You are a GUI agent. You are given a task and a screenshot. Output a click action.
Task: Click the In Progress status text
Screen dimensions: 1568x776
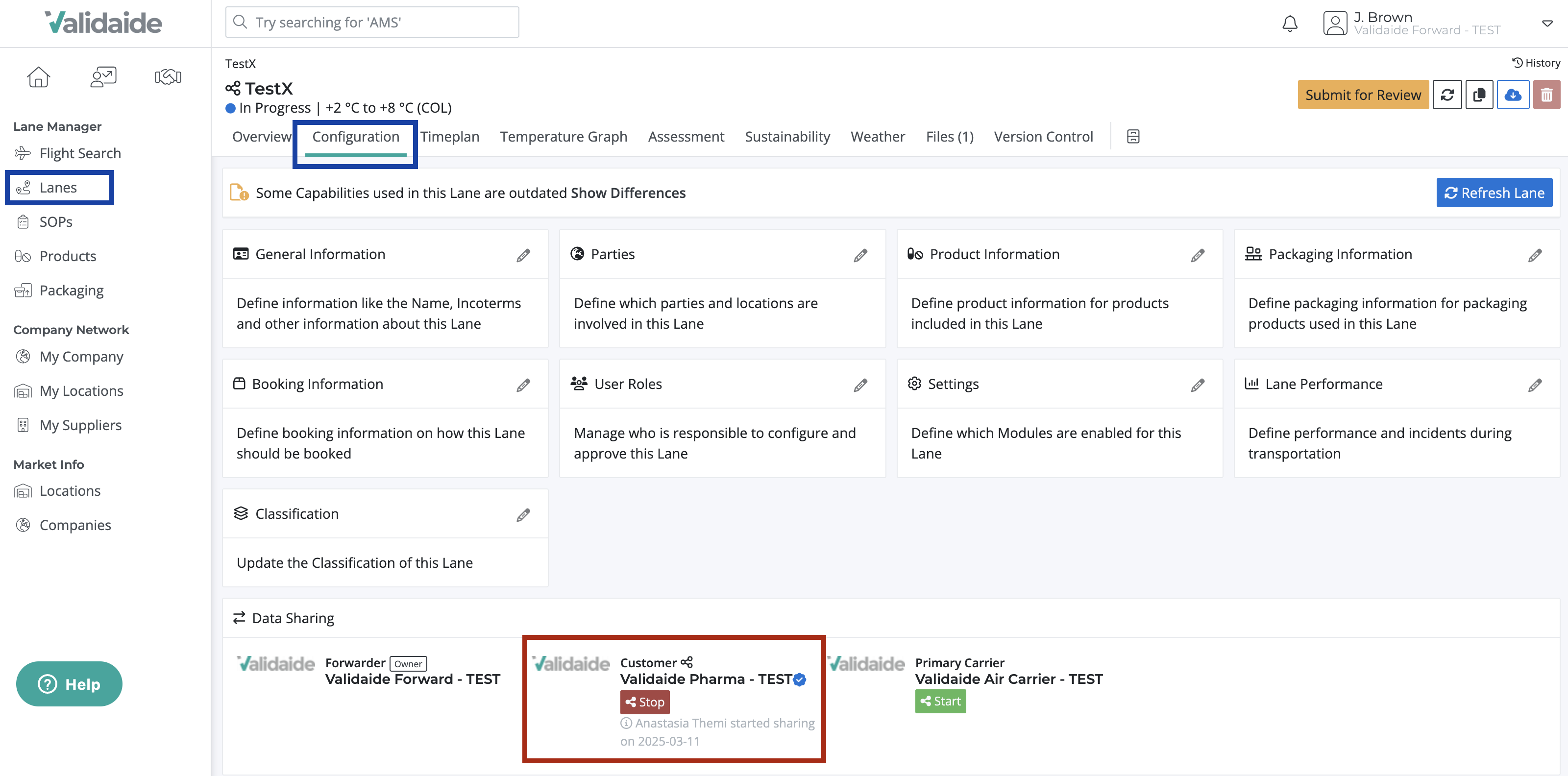(x=274, y=108)
